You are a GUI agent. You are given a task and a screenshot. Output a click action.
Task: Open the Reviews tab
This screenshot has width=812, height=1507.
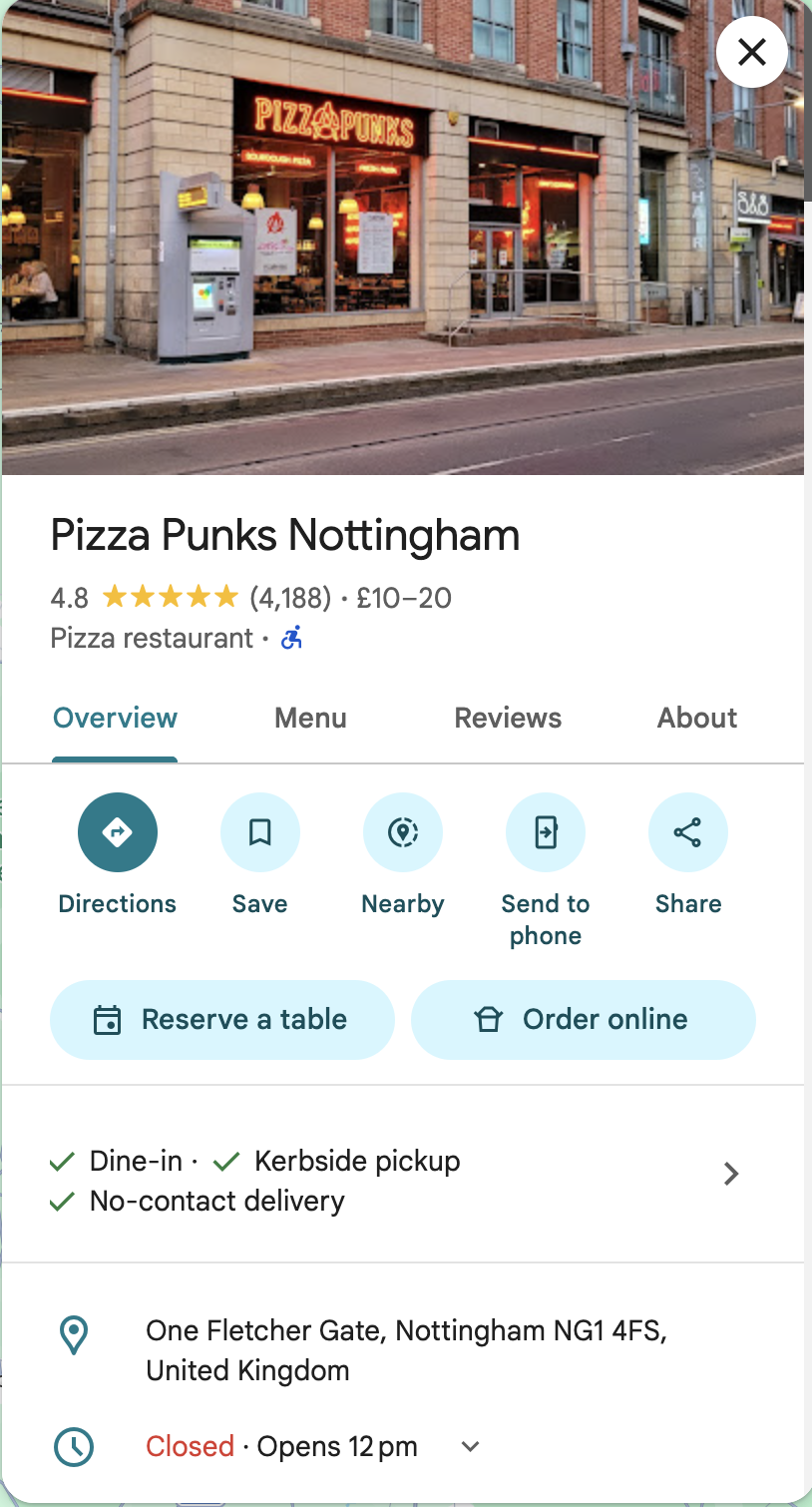pos(508,719)
